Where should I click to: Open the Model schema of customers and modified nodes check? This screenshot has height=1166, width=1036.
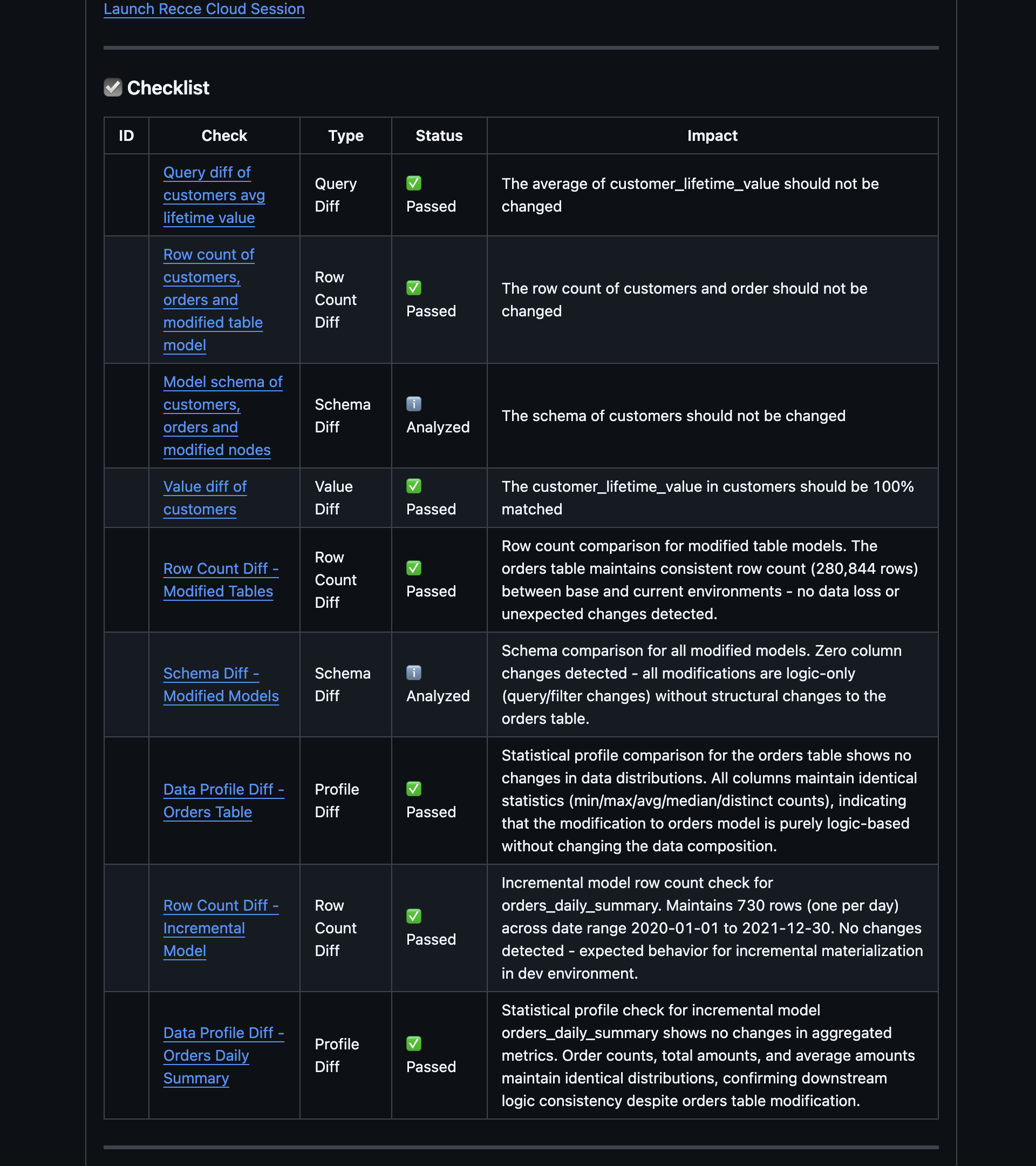222,415
